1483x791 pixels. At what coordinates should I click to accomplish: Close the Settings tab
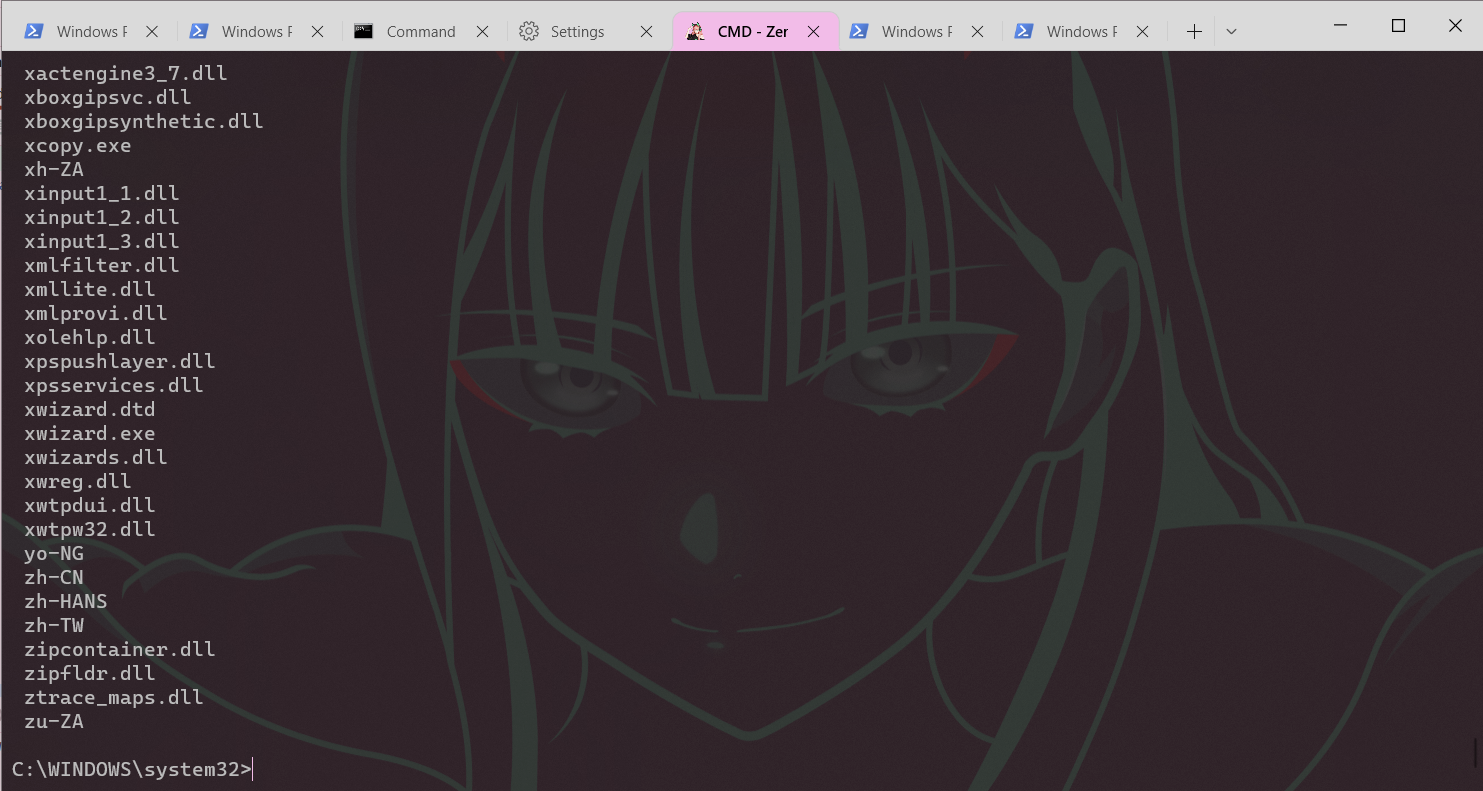645,30
